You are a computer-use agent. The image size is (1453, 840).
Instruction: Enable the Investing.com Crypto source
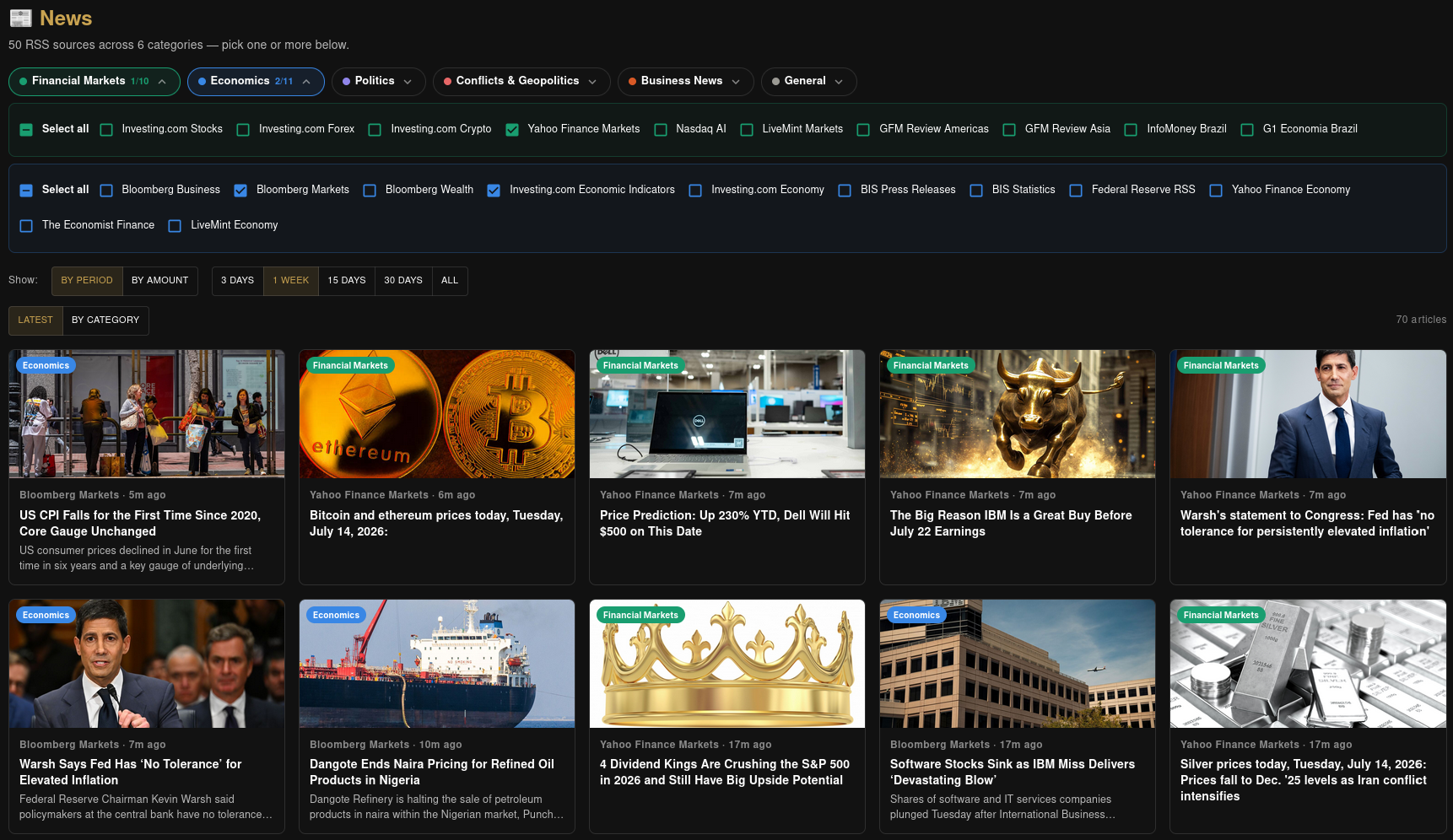pyautogui.click(x=375, y=129)
